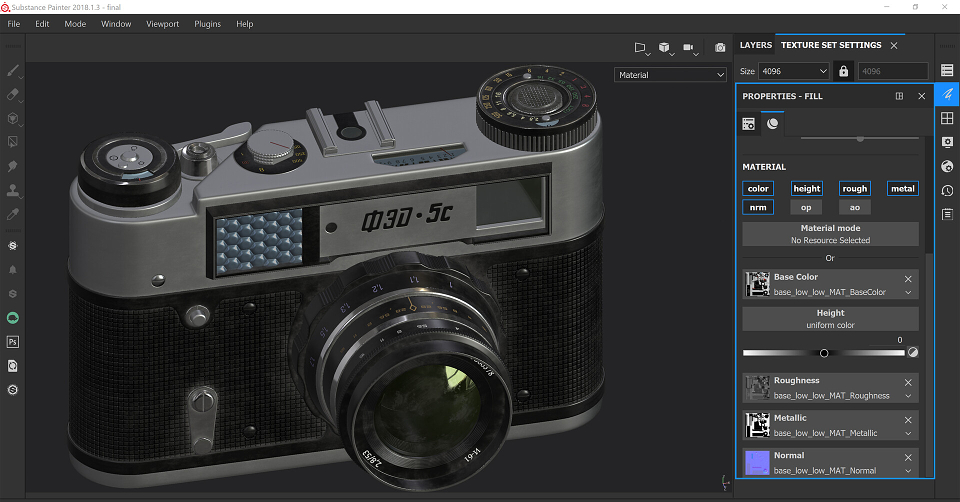Viewport: 960px width, 502px height.
Task: Open the History clock icon
Action: (947, 190)
